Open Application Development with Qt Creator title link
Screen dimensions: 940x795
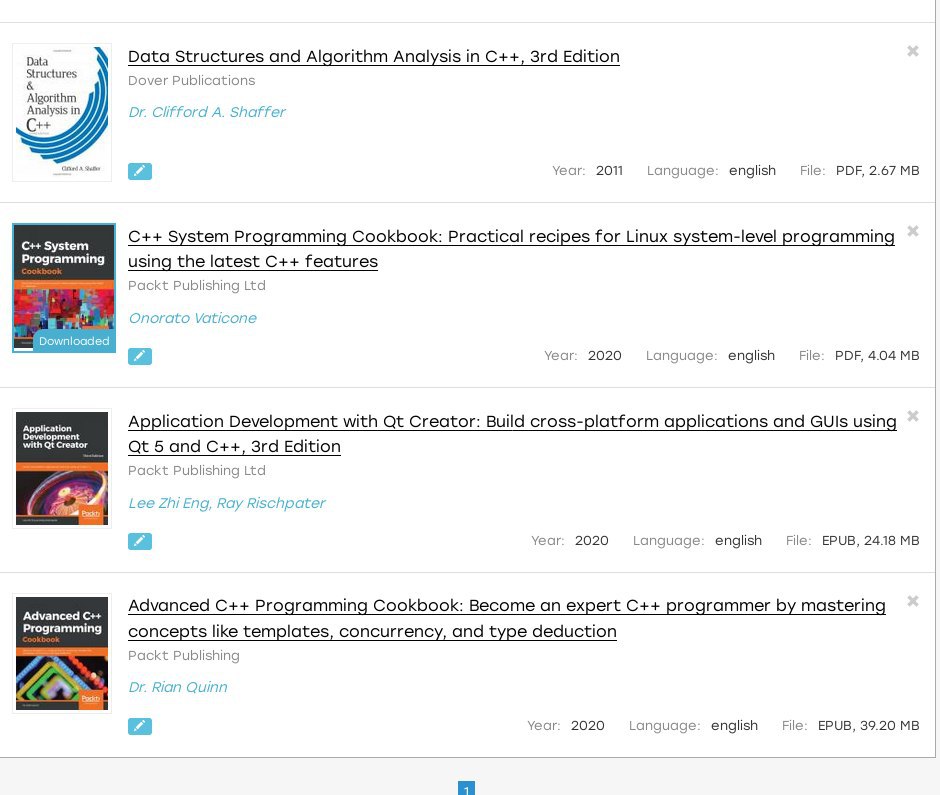click(512, 433)
